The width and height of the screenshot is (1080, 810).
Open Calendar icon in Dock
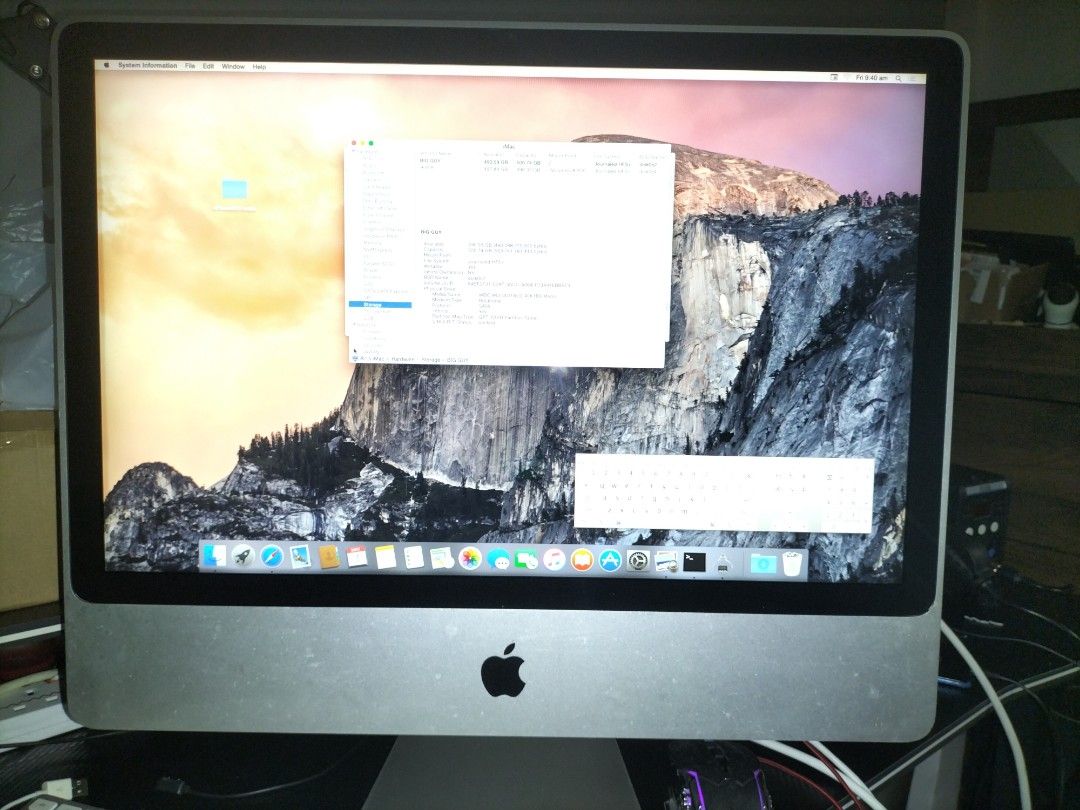click(x=357, y=557)
